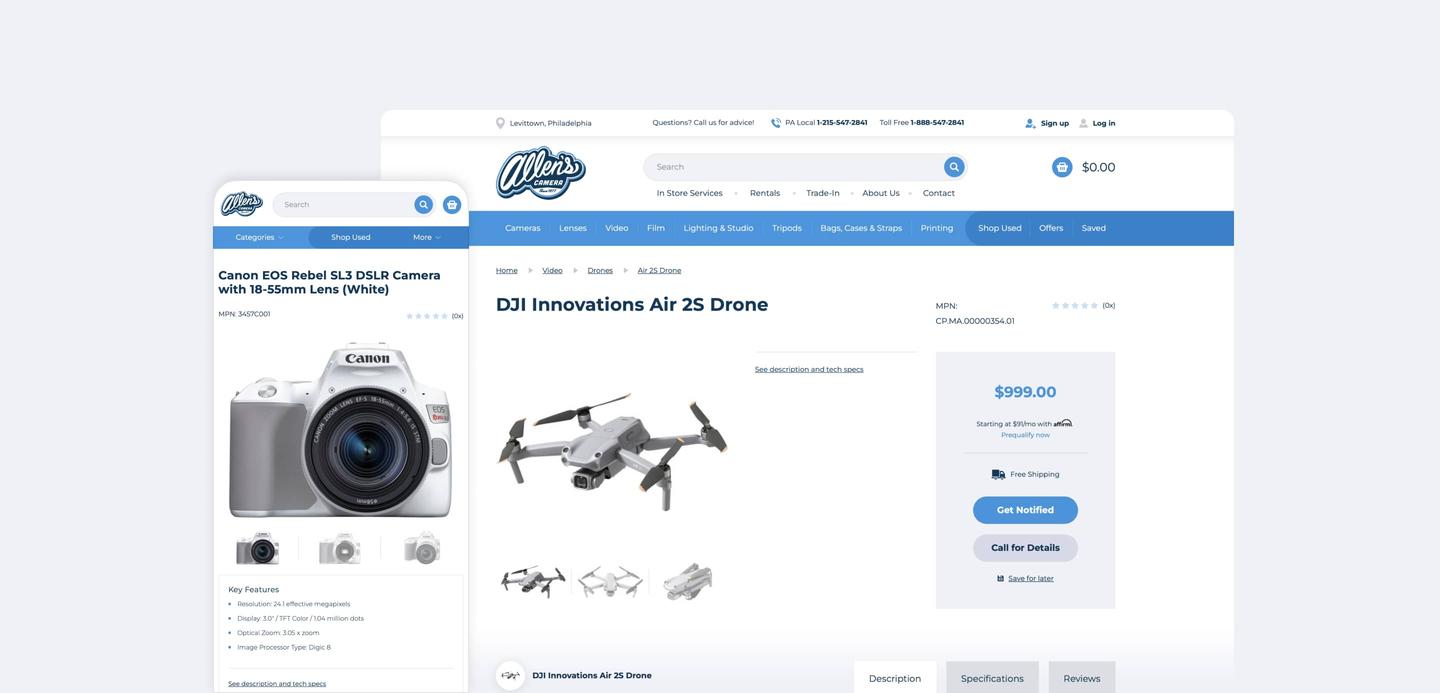
Task: Switch to the Specifications tab
Action: pyautogui.click(x=992, y=678)
